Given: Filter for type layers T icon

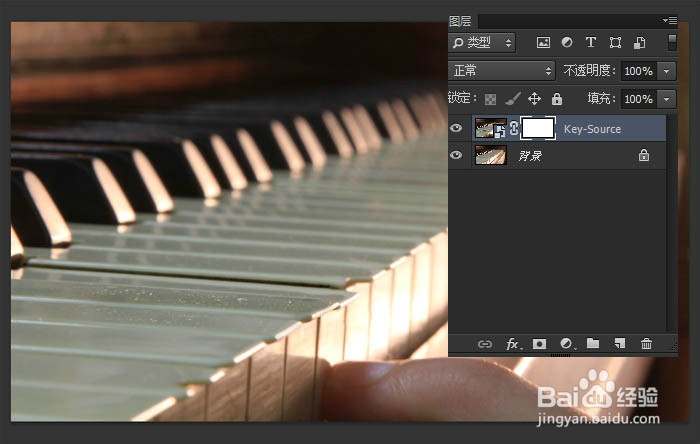Looking at the screenshot, I should point(591,42).
